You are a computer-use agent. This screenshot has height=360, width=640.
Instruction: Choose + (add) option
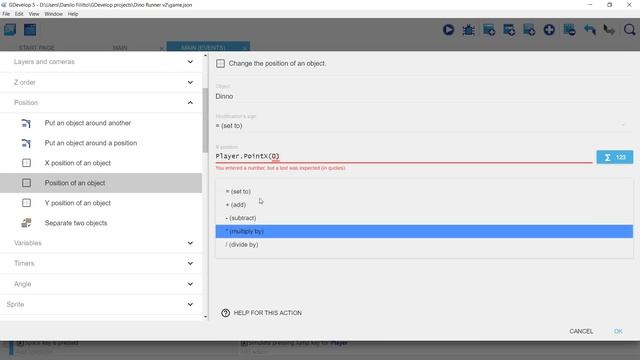point(424,205)
